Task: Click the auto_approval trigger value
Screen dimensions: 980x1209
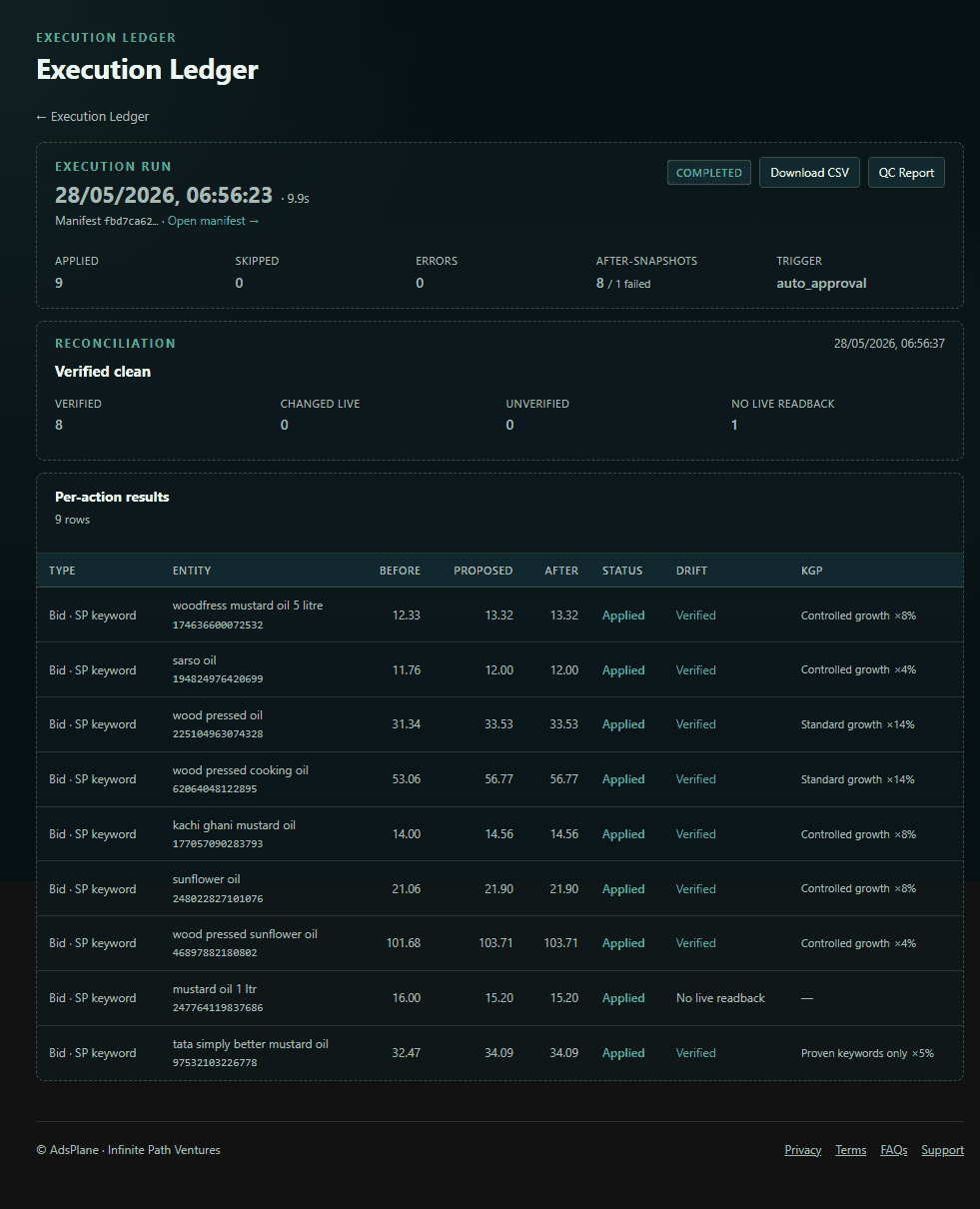Action: pyautogui.click(x=821, y=284)
